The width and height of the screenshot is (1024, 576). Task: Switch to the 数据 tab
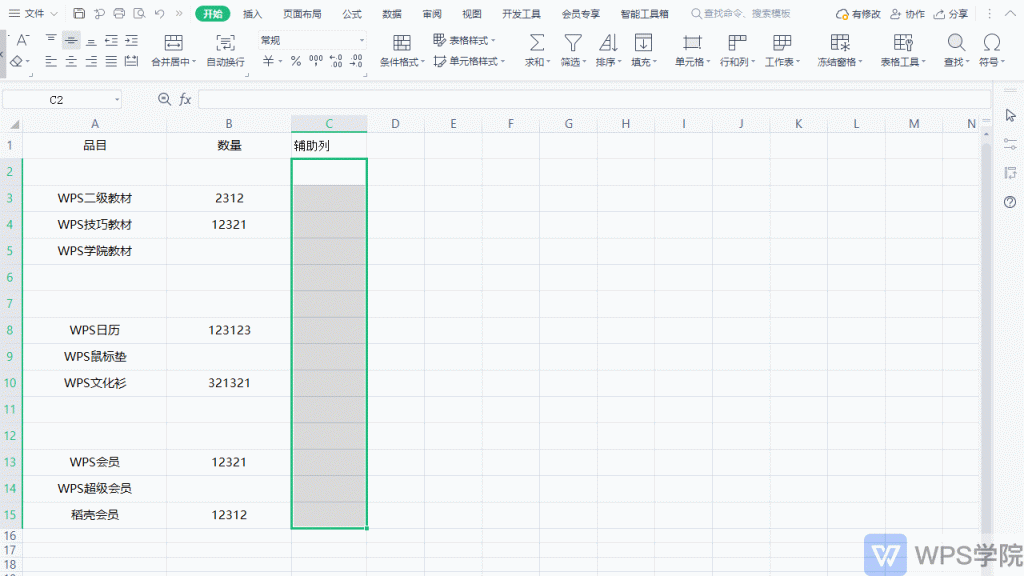[x=392, y=14]
